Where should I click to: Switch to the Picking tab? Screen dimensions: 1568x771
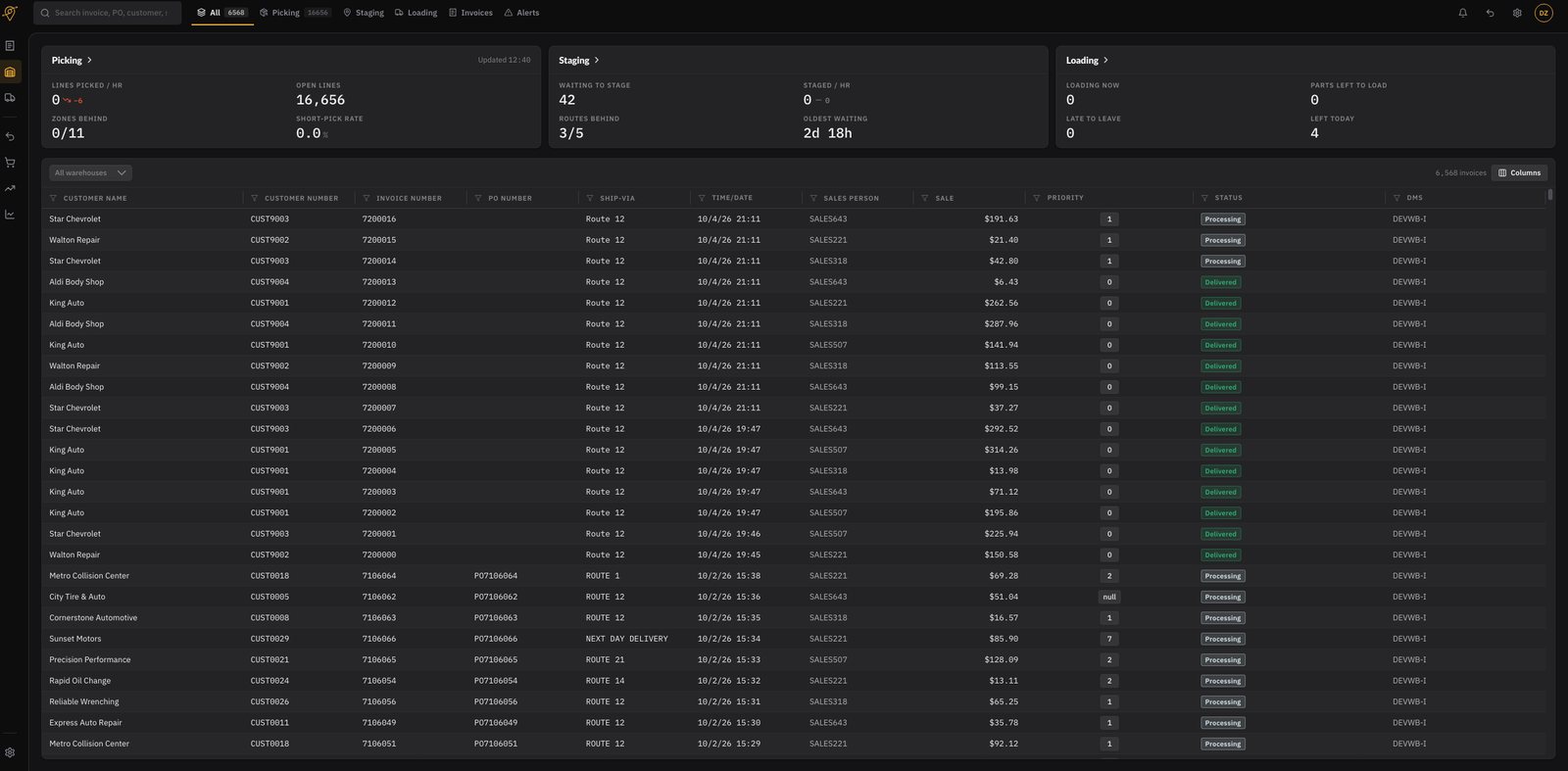click(295, 13)
